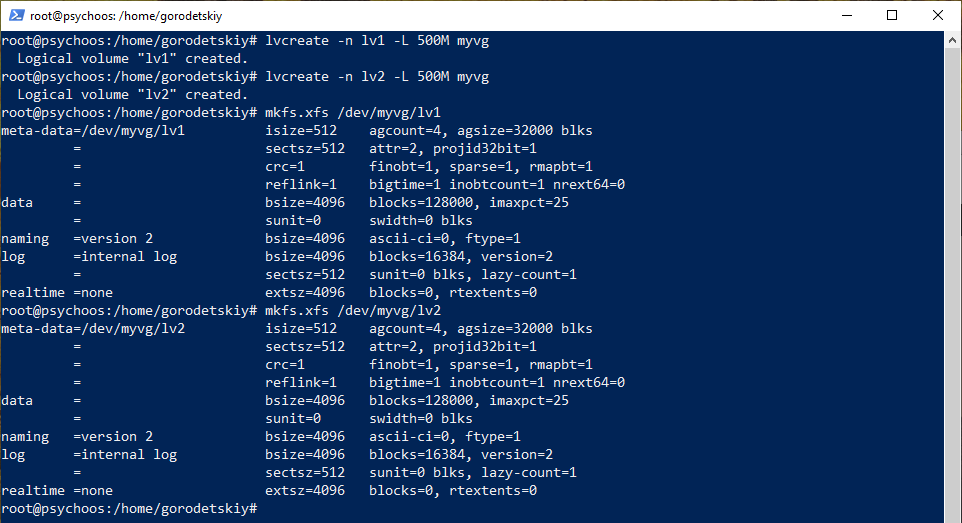
Task: Minimize the terminal window
Action: tap(847, 15)
